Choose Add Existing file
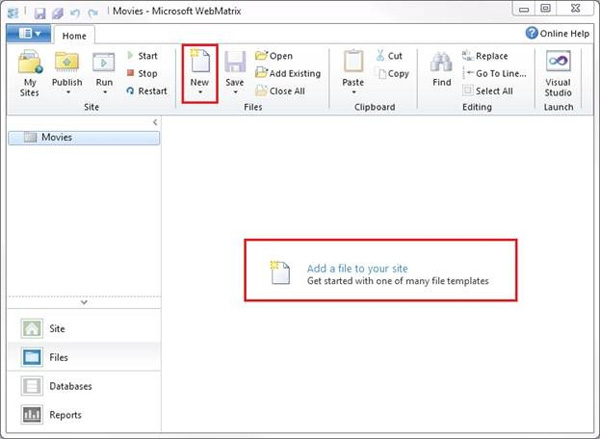 (x=288, y=73)
